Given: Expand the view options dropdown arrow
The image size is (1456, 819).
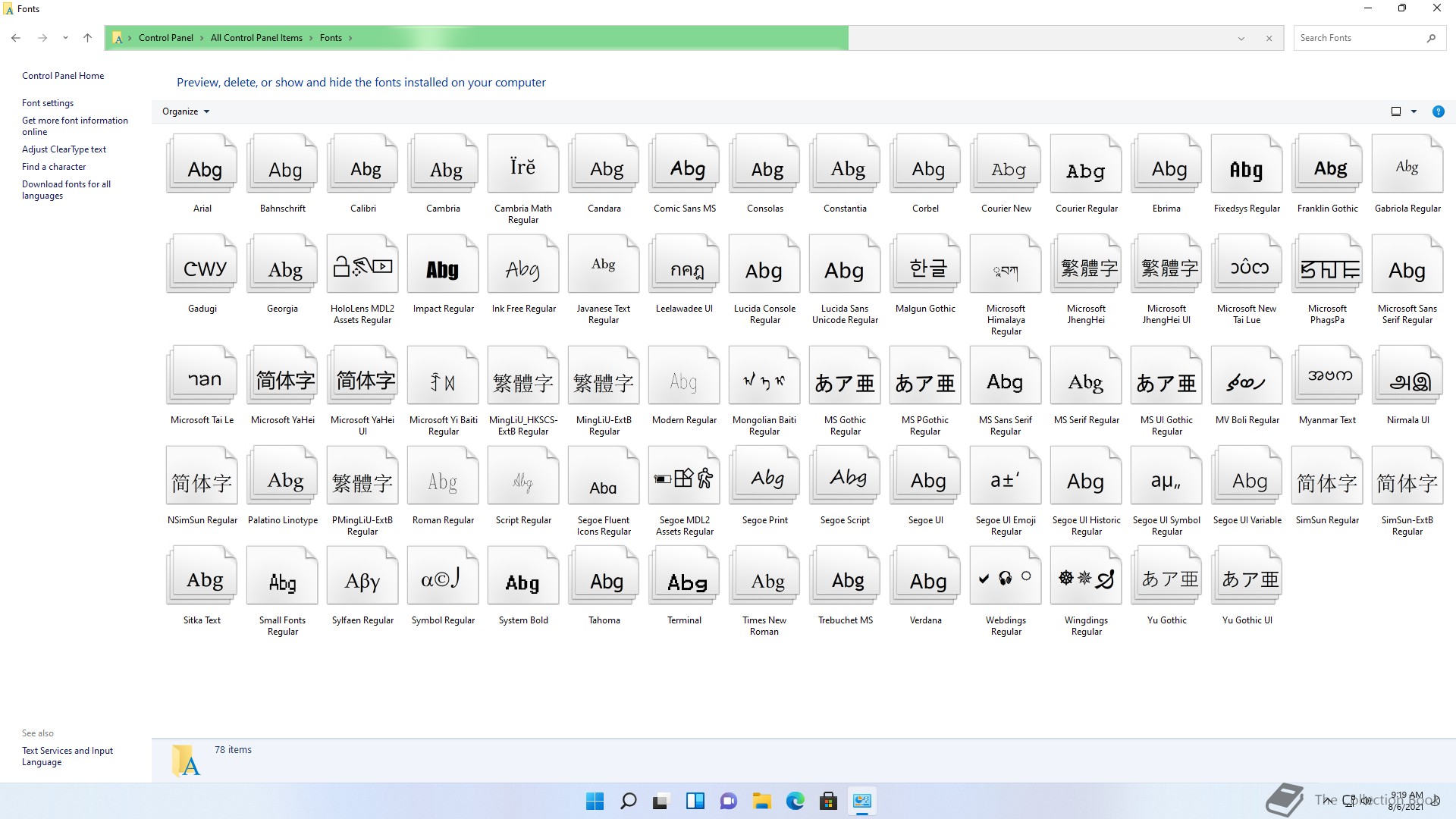Looking at the screenshot, I should click(x=1414, y=111).
